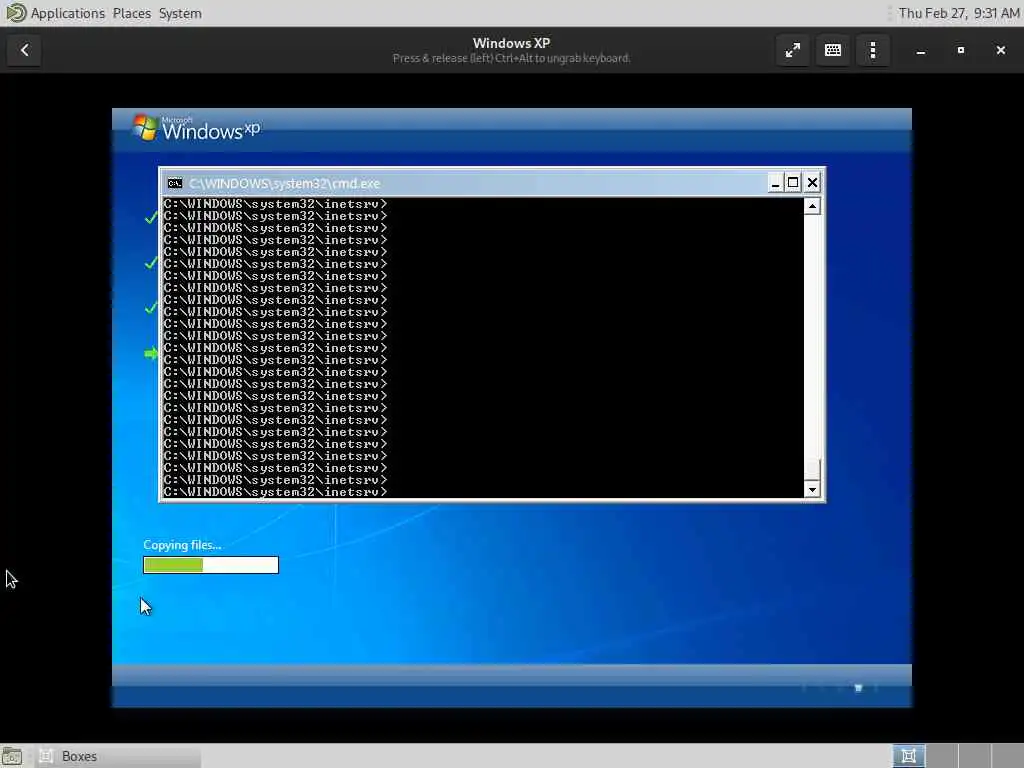The width and height of the screenshot is (1024, 768).
Task: Close the Boxes window
Action: click(x=1000, y=50)
